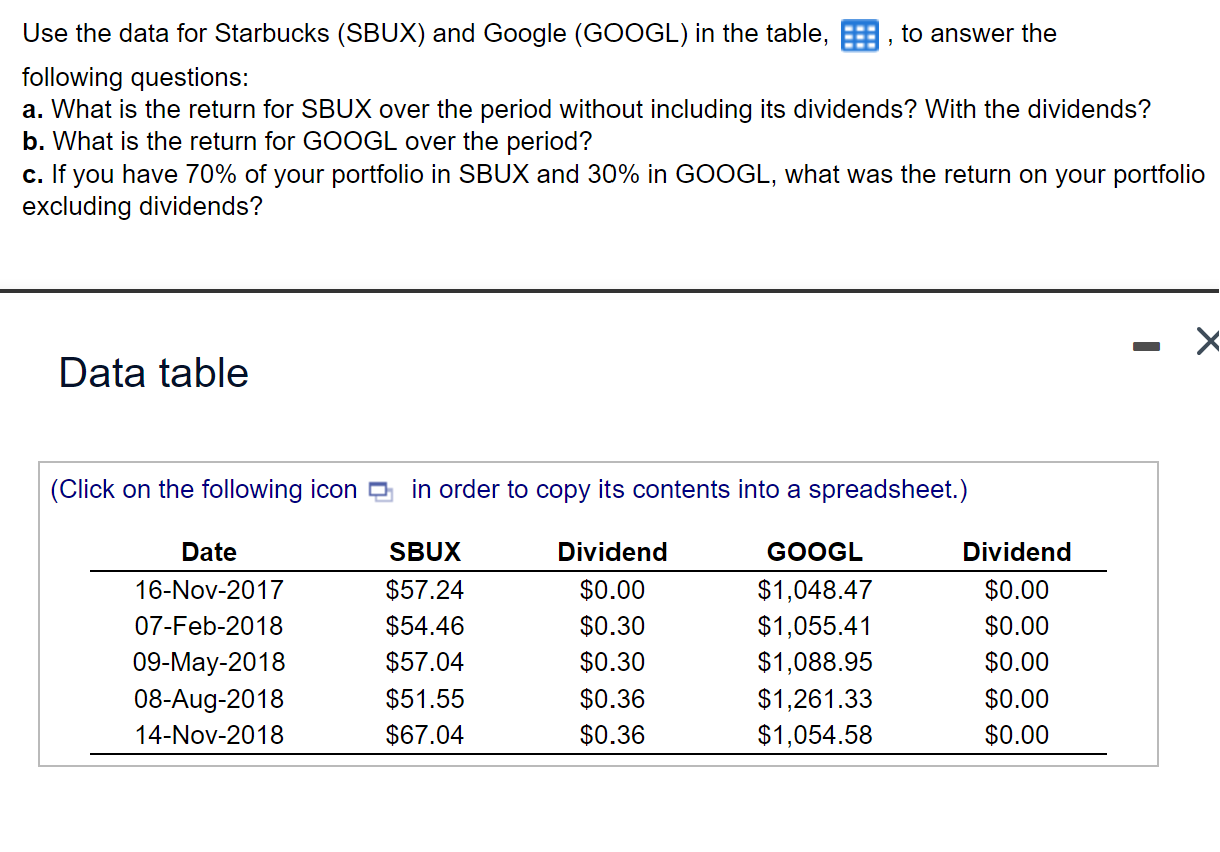The width and height of the screenshot is (1220, 852).
Task: Select the 14-Nov-2018 date cell
Action: tap(208, 735)
